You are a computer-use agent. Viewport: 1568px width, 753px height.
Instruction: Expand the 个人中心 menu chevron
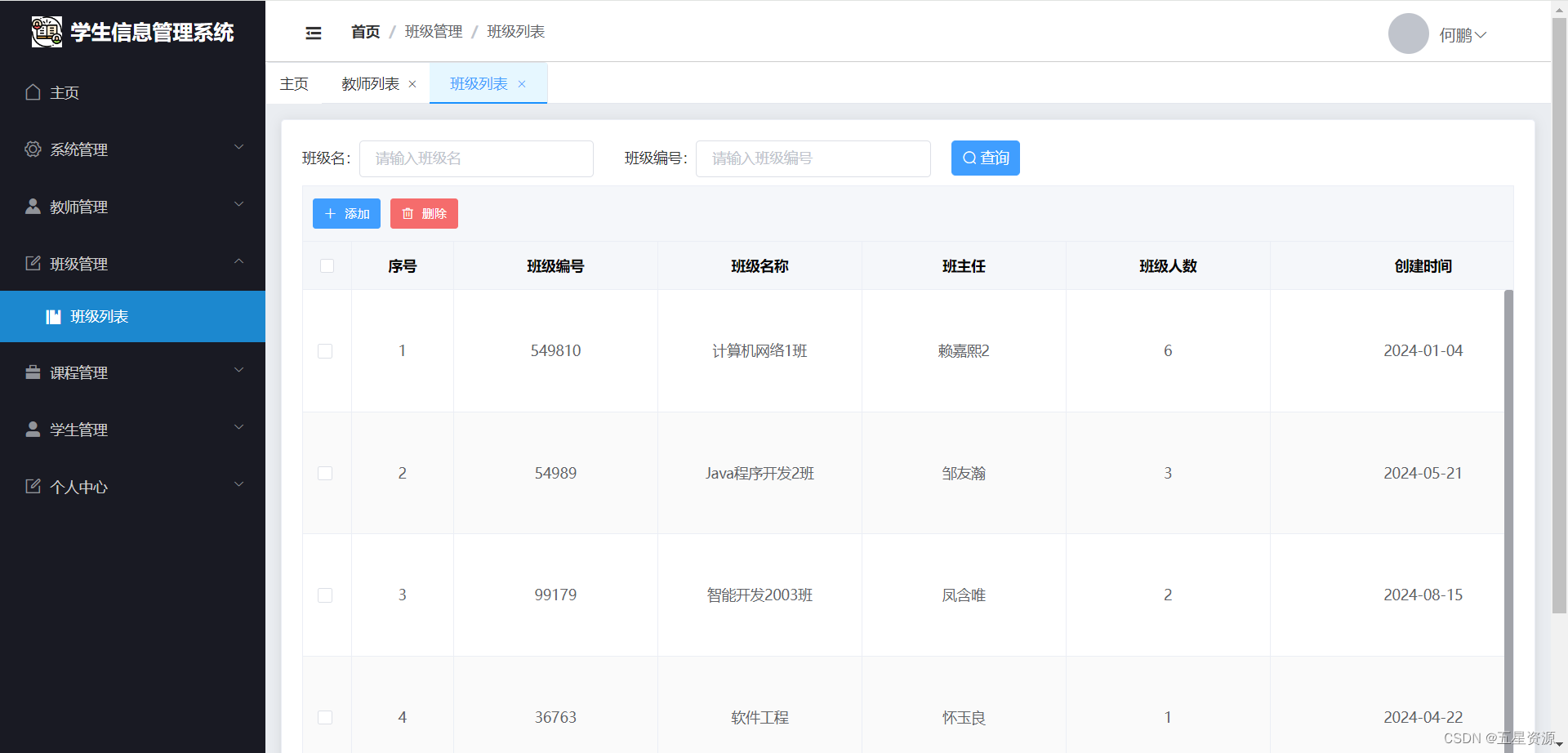pyautogui.click(x=239, y=484)
